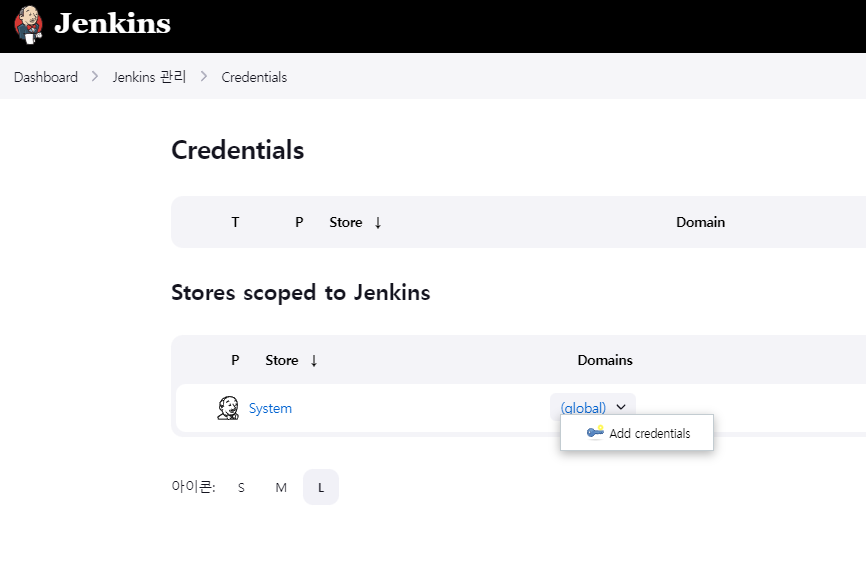
Task: Click the Jenkins title text in header
Action: point(112,24)
